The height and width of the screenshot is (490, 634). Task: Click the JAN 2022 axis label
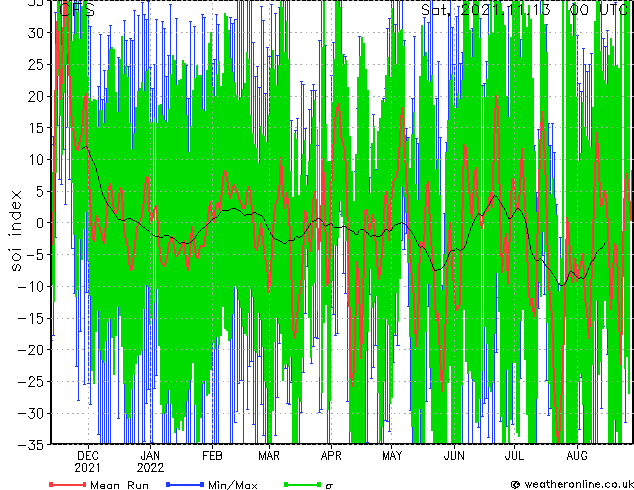tap(150, 462)
